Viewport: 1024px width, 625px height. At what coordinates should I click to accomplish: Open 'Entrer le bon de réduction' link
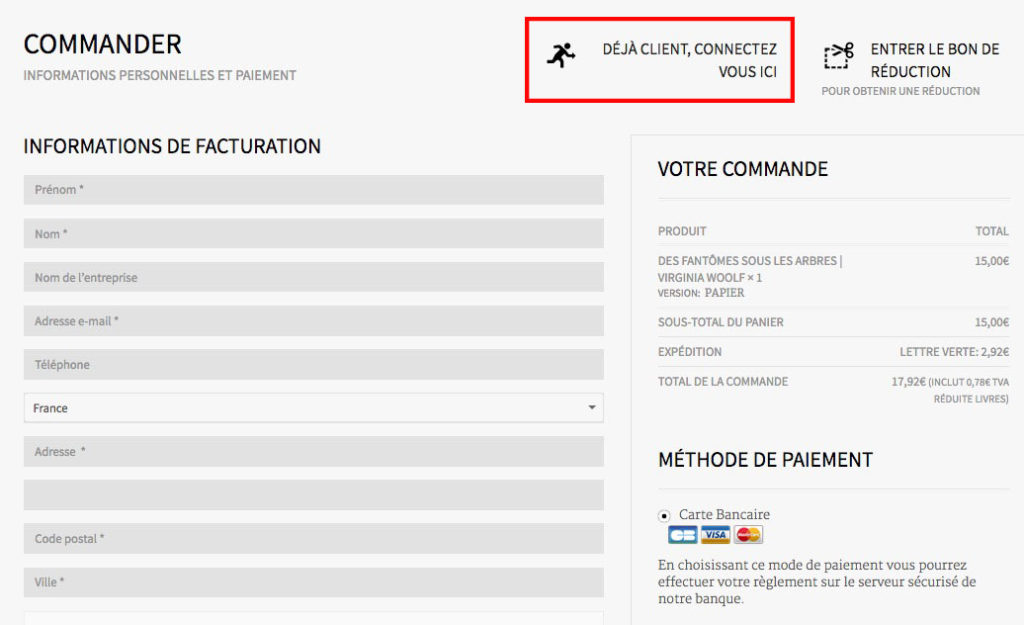tap(935, 60)
